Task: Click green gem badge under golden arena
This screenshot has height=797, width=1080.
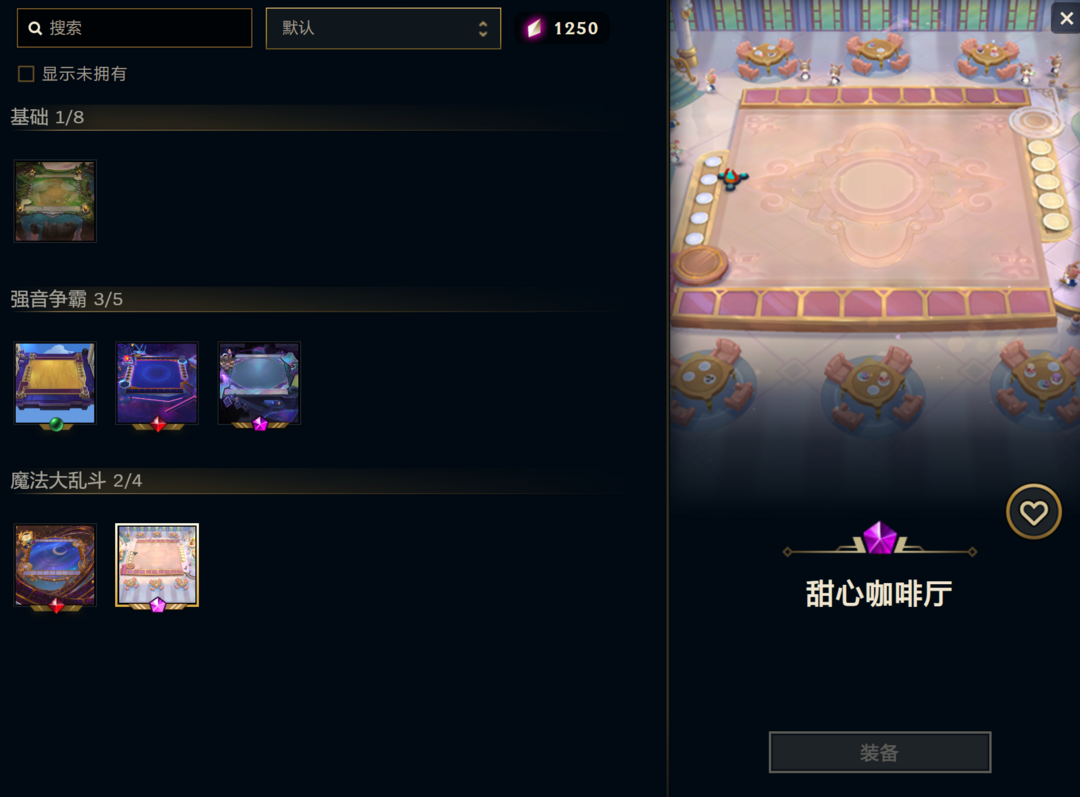Action: coord(56,424)
